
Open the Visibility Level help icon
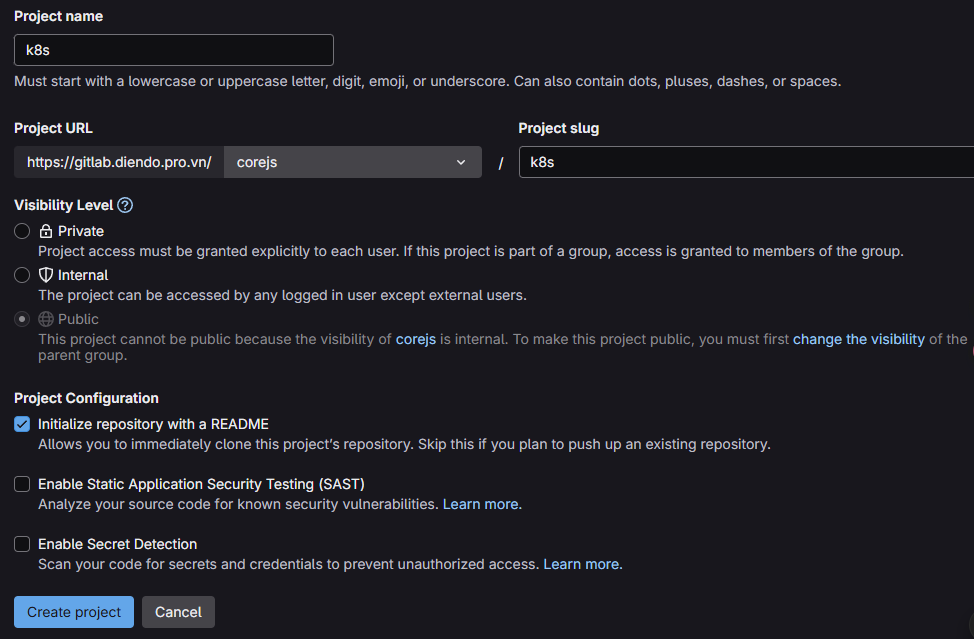(125, 205)
